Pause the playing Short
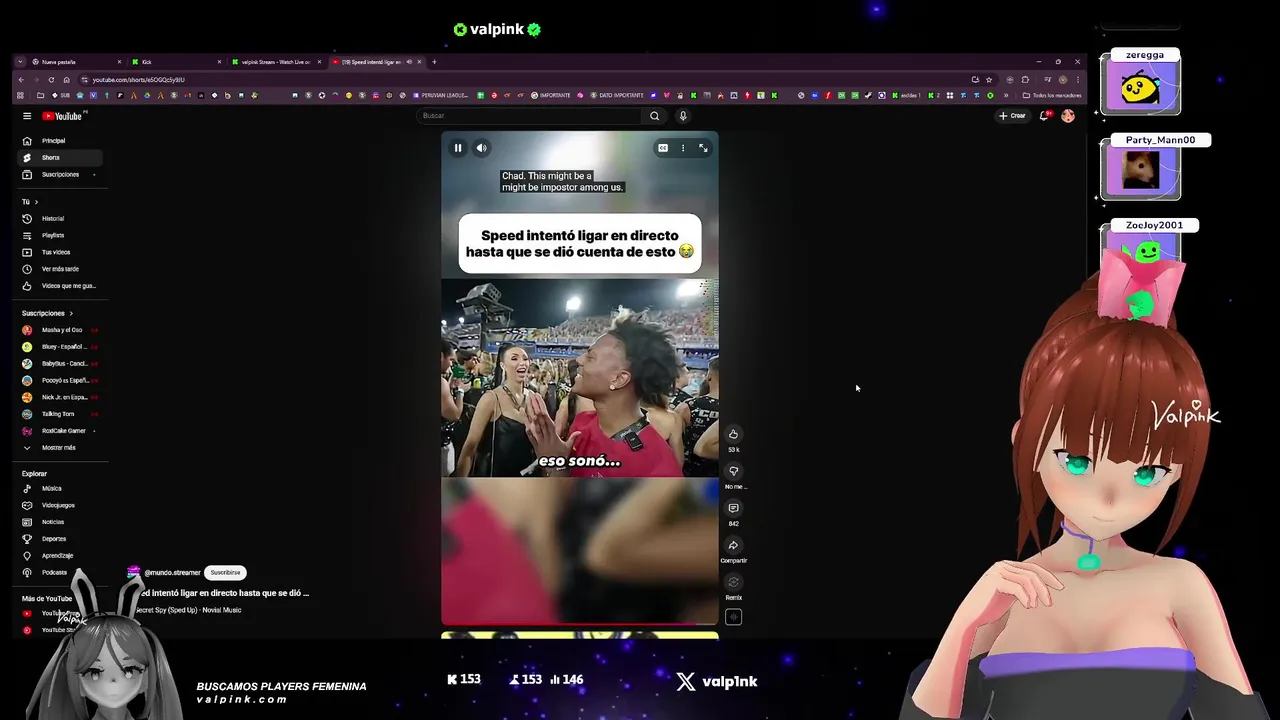 (458, 148)
